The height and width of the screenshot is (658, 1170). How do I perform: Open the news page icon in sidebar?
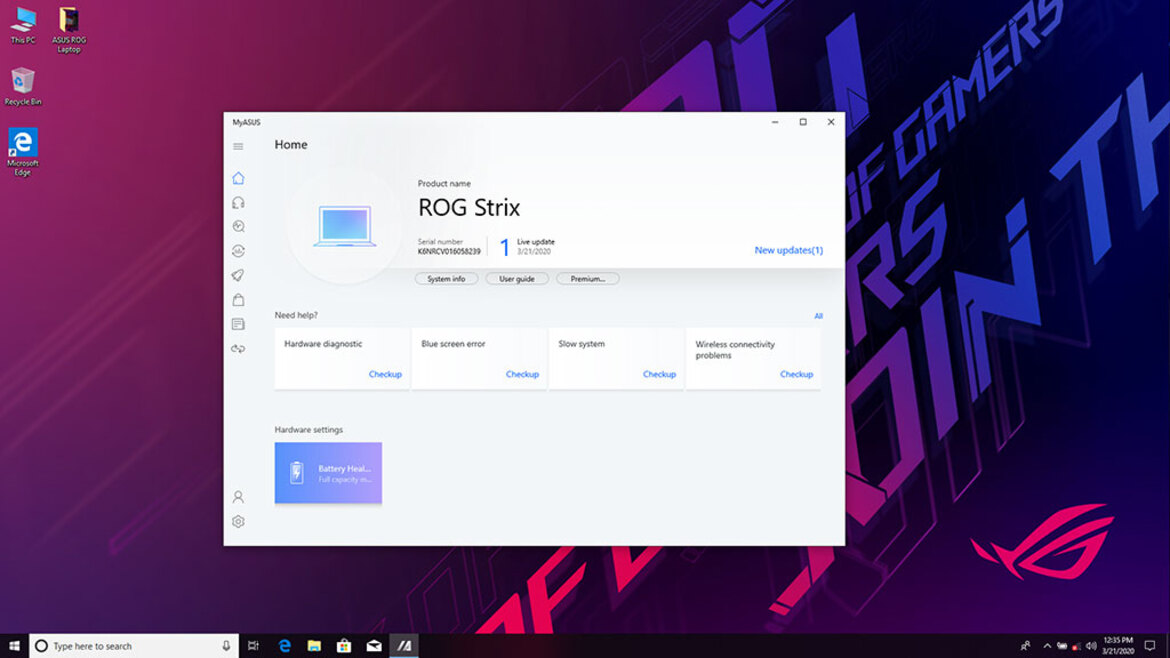(x=238, y=325)
